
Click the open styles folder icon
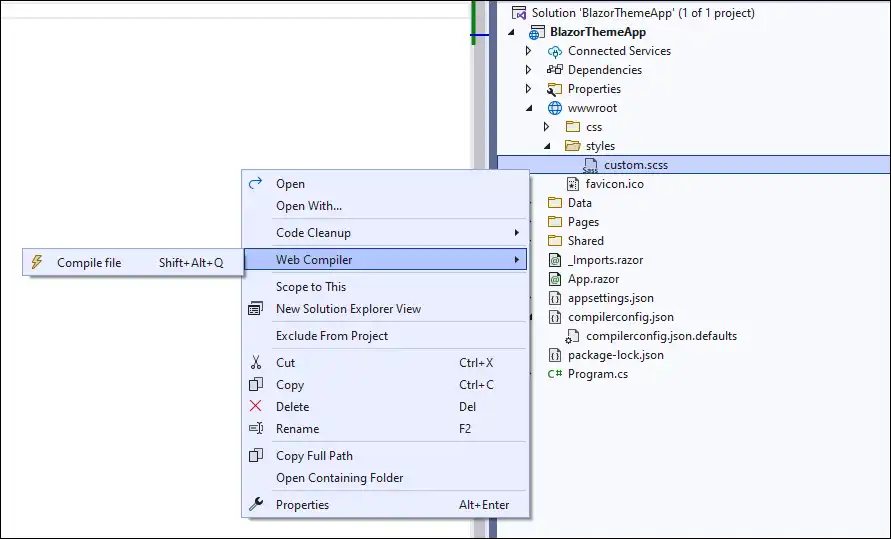573,146
